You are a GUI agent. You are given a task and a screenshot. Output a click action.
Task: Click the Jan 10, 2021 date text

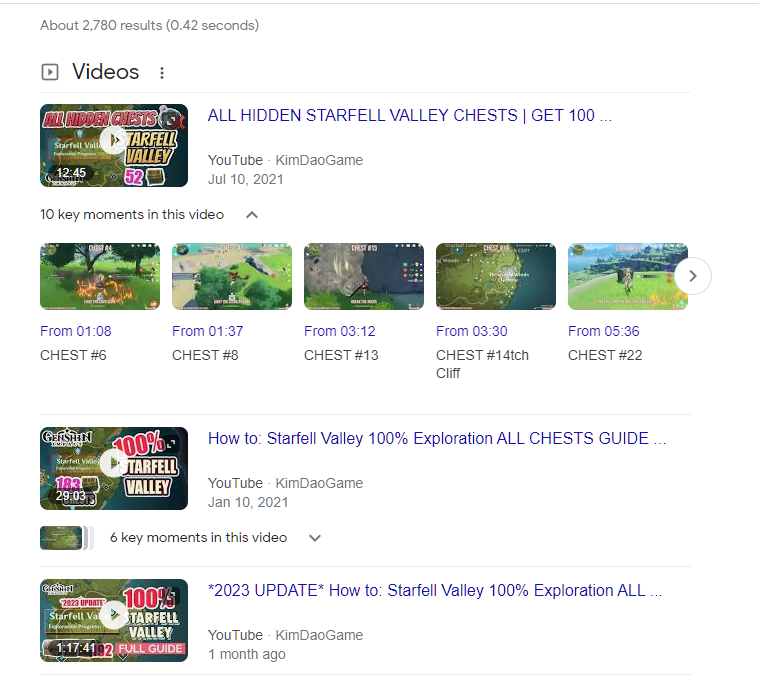(248, 502)
